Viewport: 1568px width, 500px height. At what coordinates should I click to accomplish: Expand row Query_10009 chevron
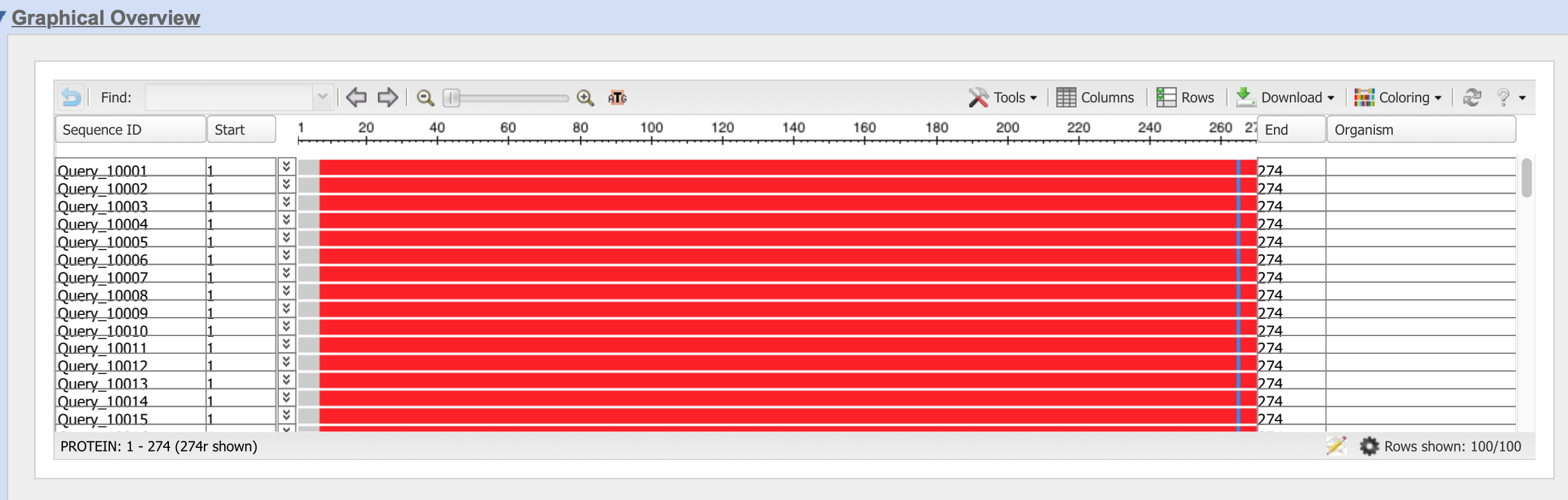coord(286,309)
